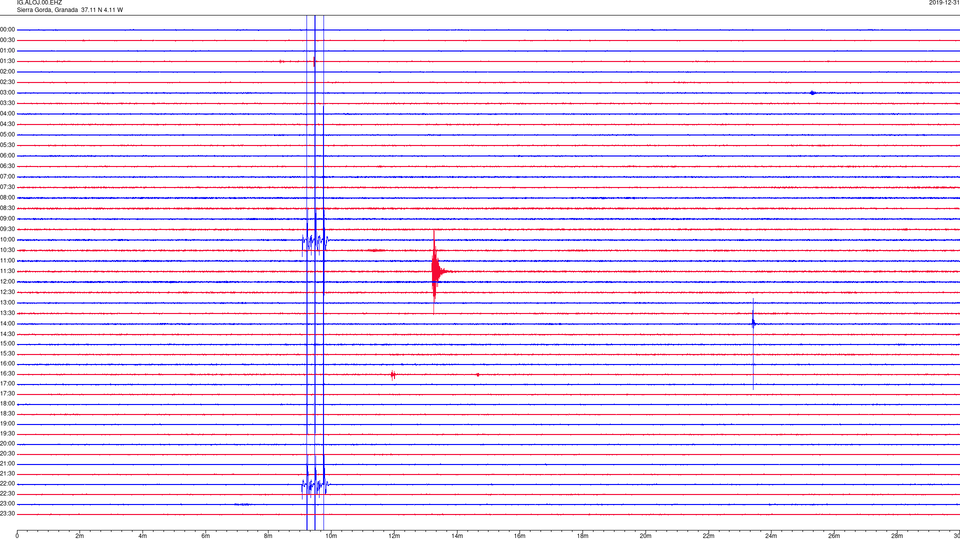
Task: Click the 10:30 time label
Action: pyautogui.click(x=7, y=250)
